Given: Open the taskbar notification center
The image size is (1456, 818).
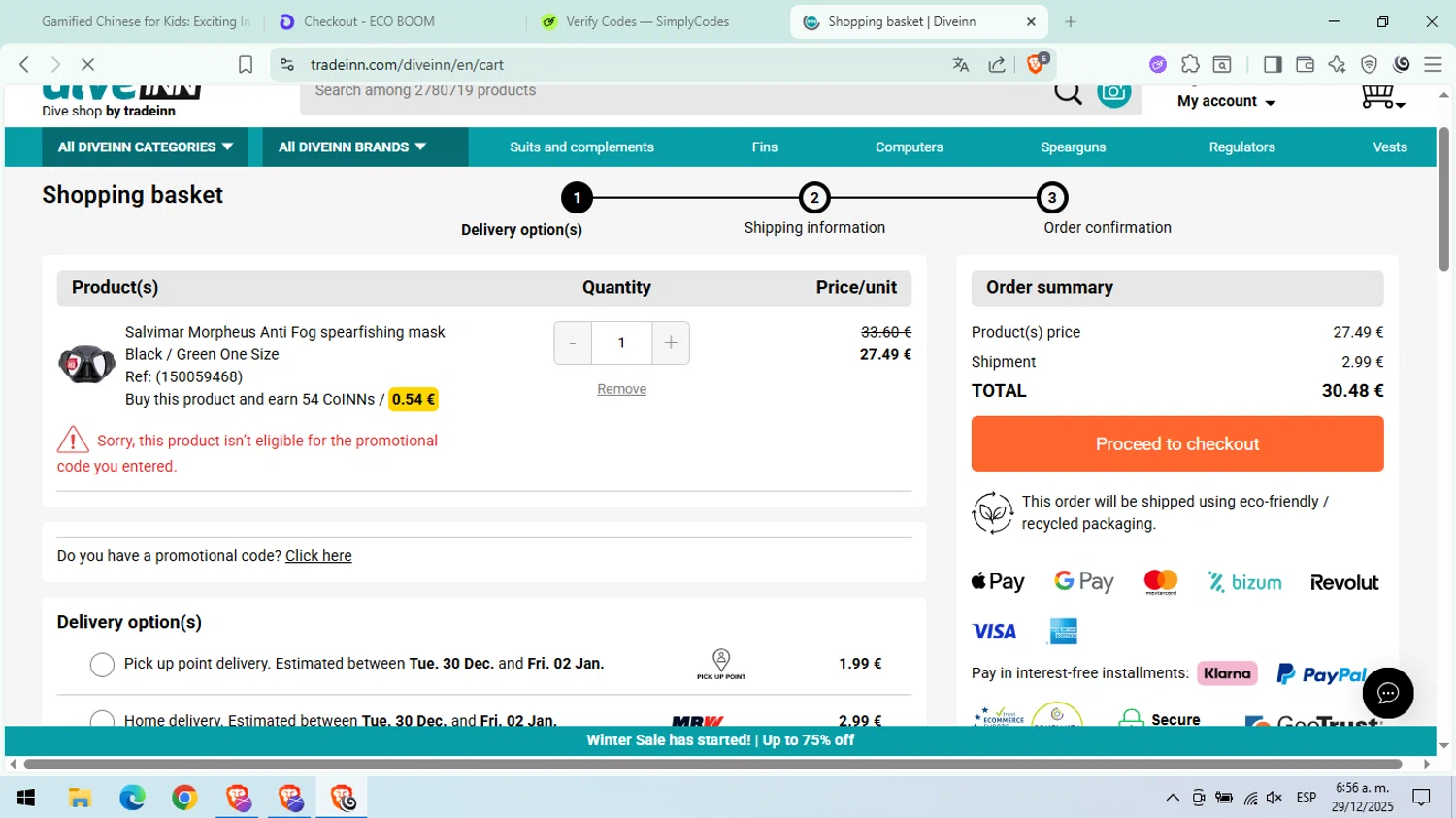Looking at the screenshot, I should tap(1422, 798).
